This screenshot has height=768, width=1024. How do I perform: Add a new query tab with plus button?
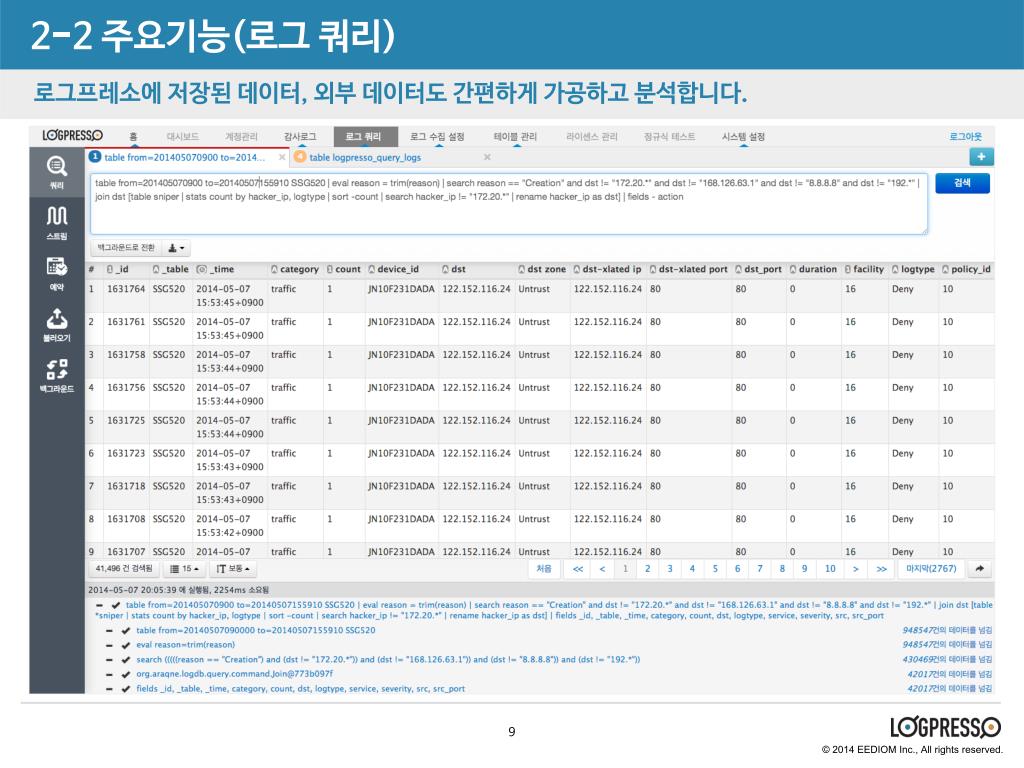pyautogui.click(x=981, y=157)
